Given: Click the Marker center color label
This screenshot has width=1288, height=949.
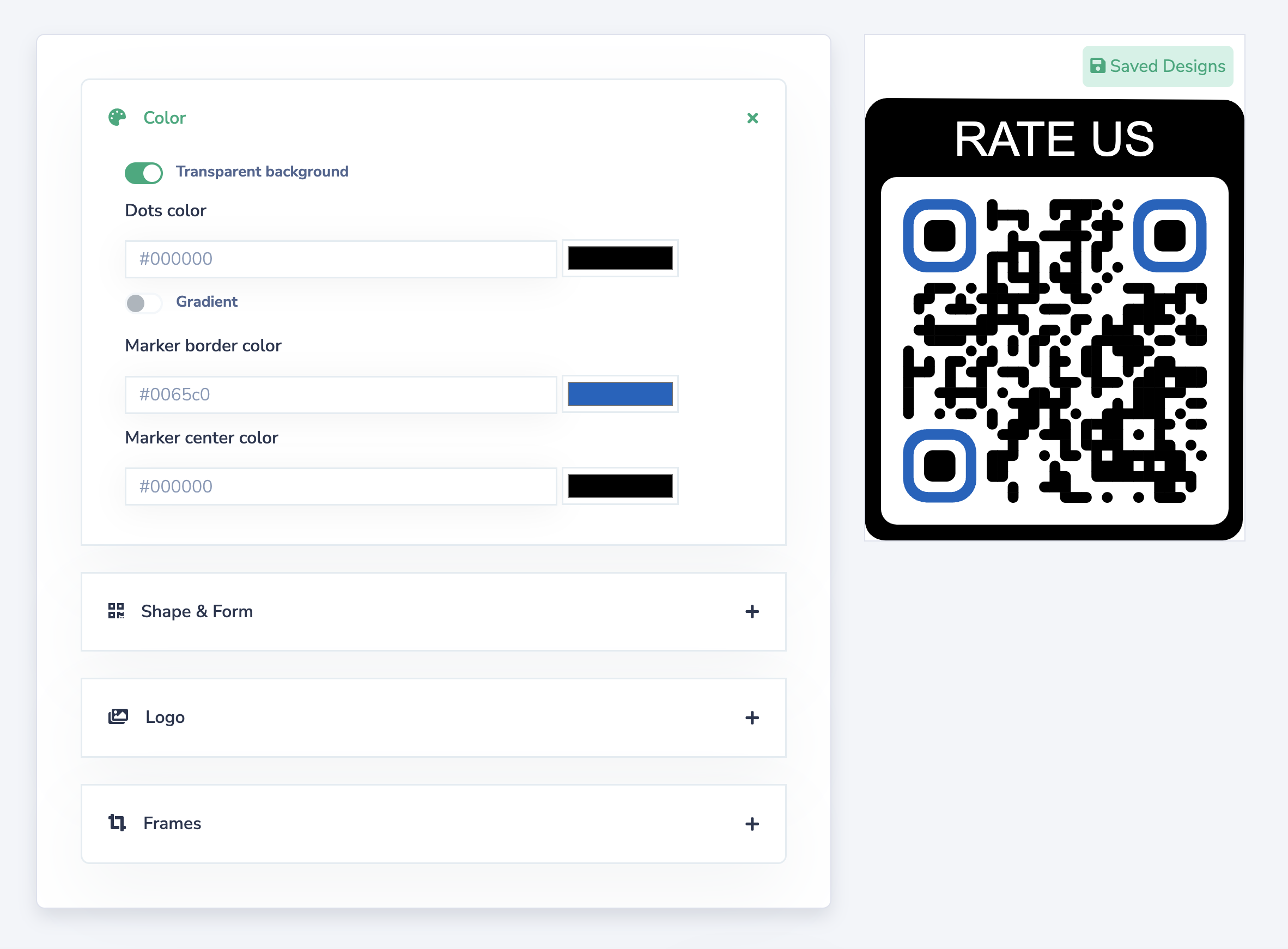Looking at the screenshot, I should pyautogui.click(x=202, y=437).
